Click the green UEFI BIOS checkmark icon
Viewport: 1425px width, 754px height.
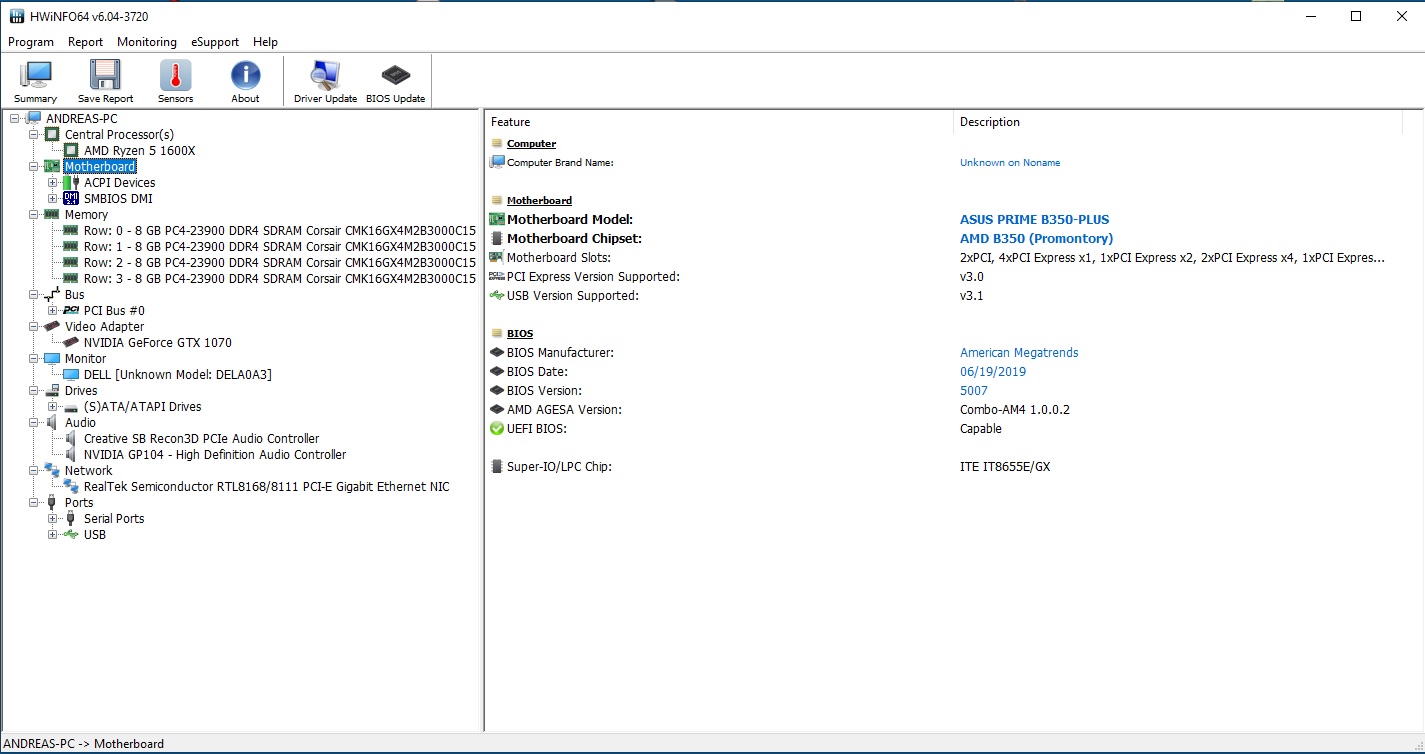(x=497, y=428)
